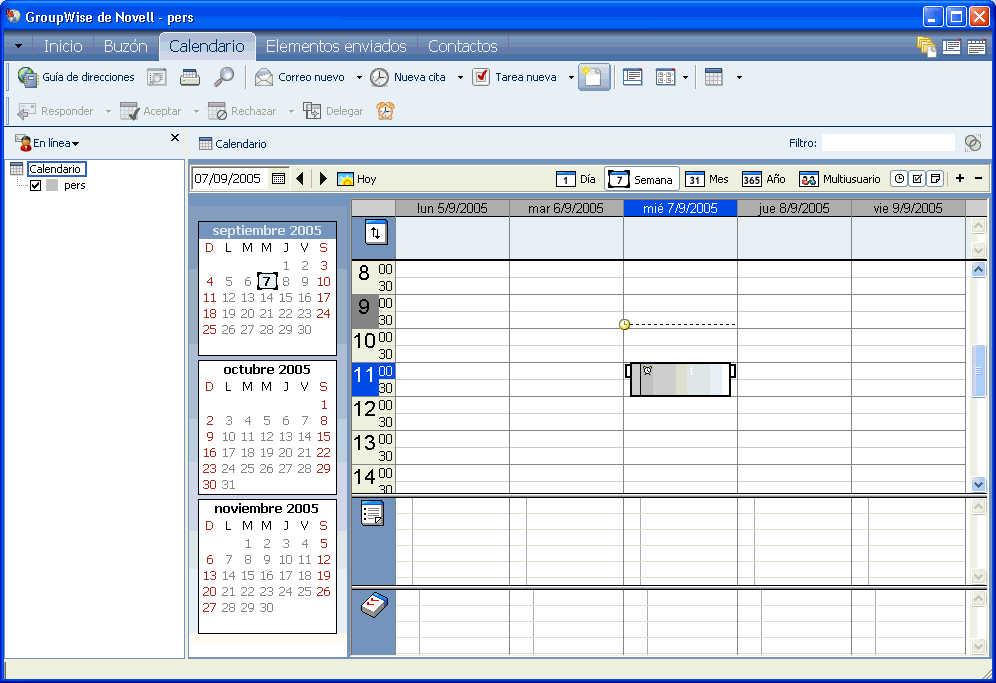Create a Tarea nueva task

515,78
